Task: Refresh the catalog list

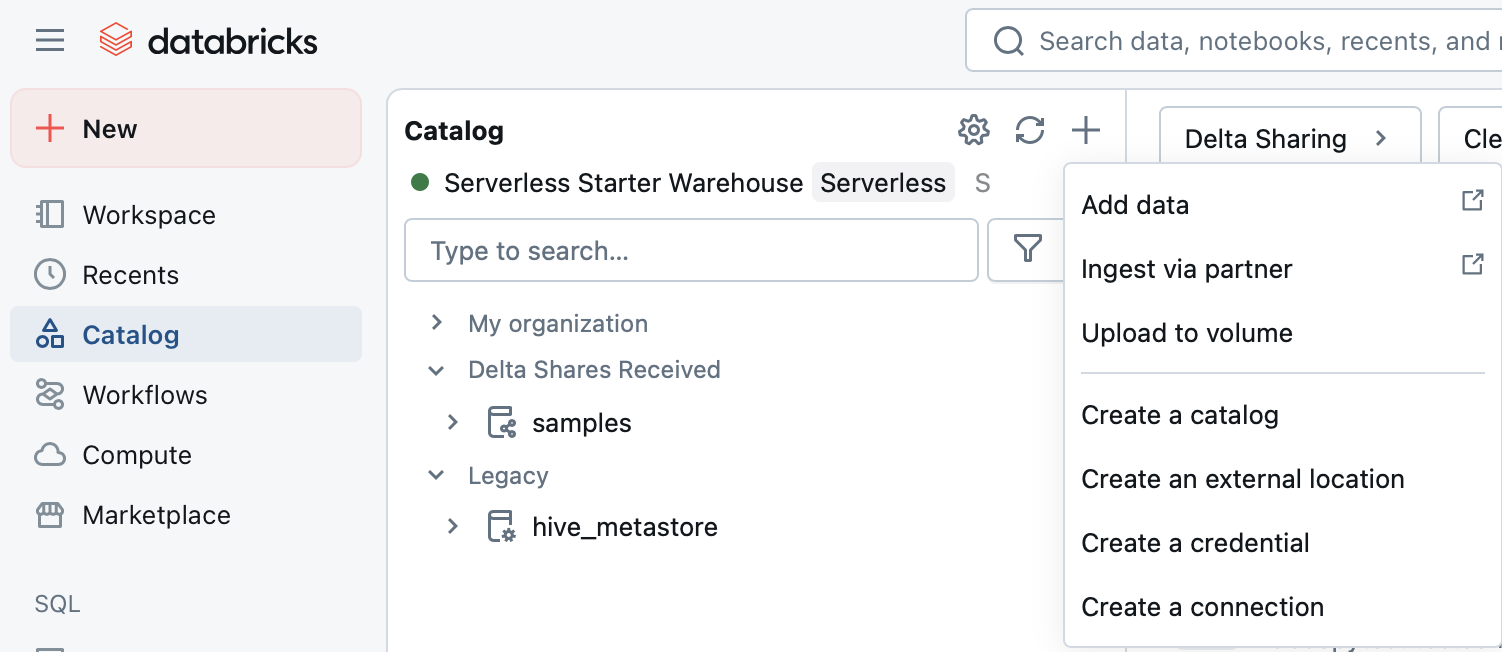Action: 1030,130
